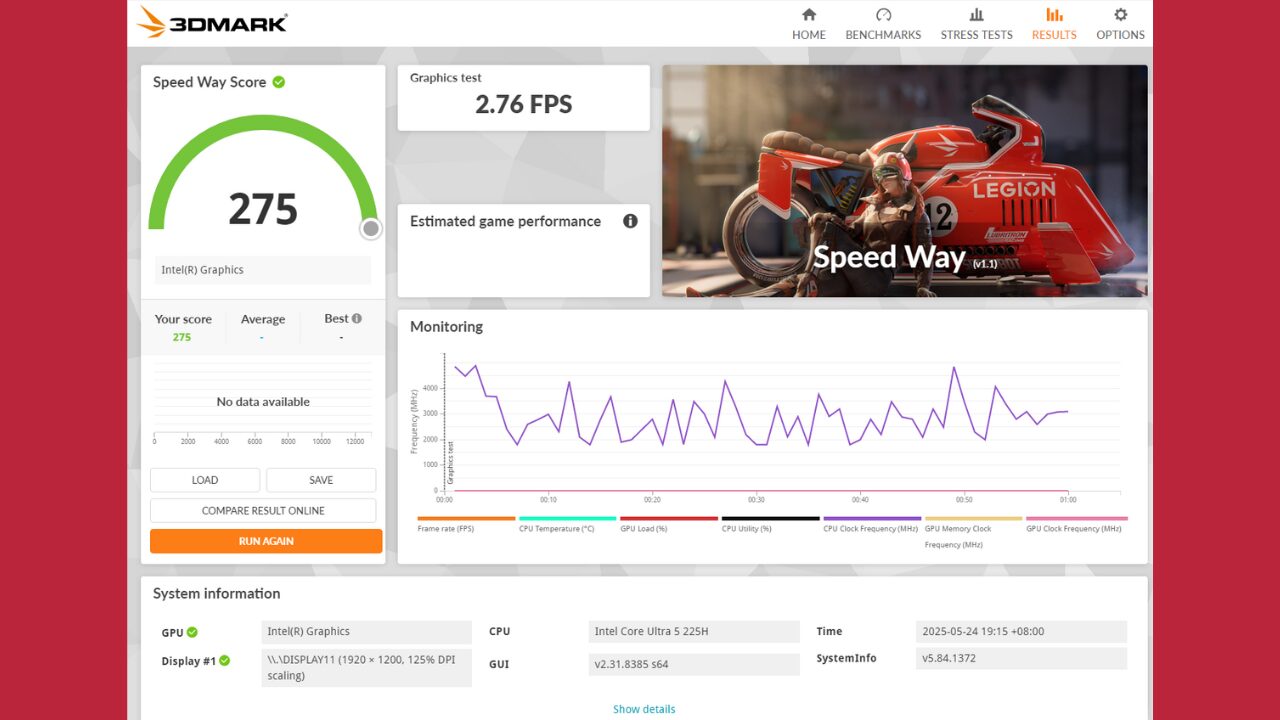1280x720 pixels.
Task: Toggle CPU Clock Frequency legend swatch
Action: click(871, 519)
